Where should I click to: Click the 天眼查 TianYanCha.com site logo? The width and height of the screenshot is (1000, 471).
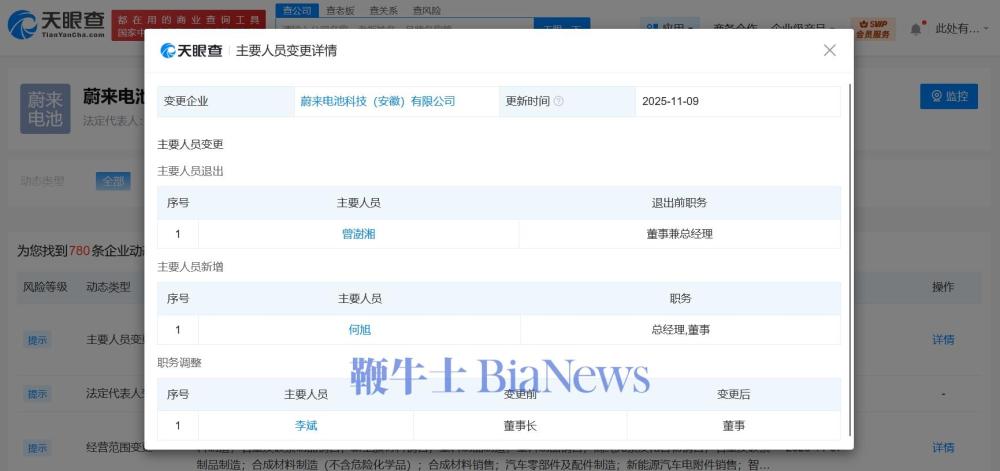point(56,24)
